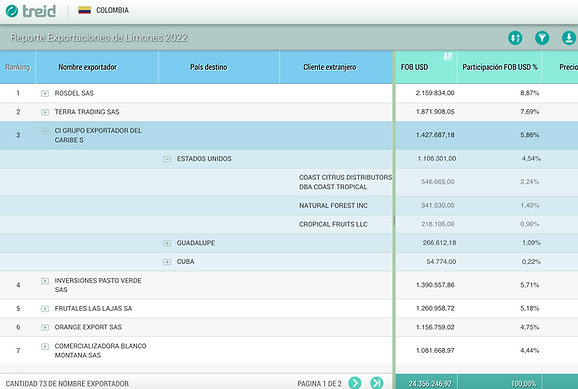Open the sort options icon in header
Image resolution: width=578 pixels, height=389 pixels.
[515, 38]
